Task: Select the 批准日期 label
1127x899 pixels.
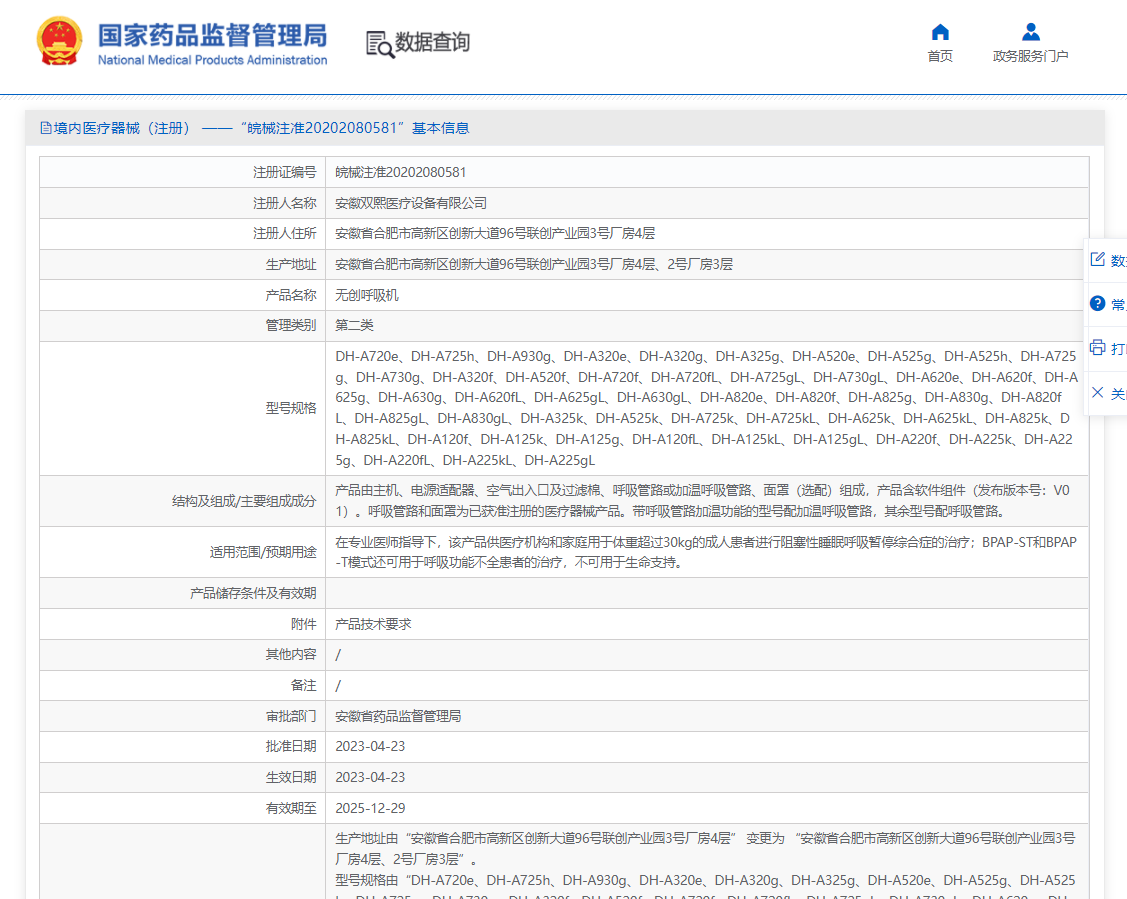Action: (x=291, y=747)
